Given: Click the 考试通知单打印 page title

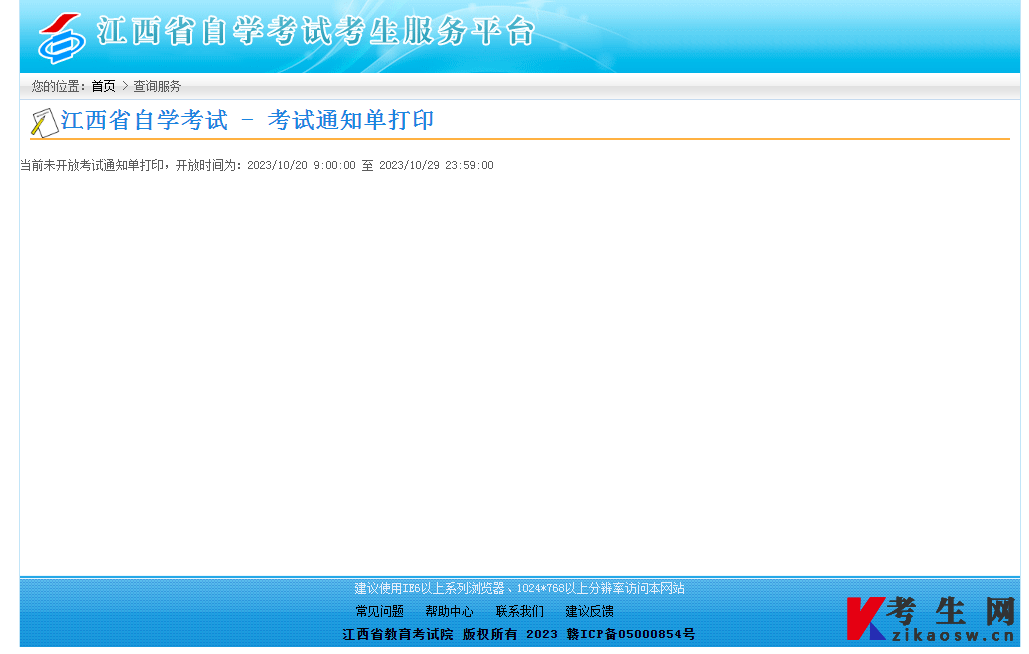Looking at the screenshot, I should point(348,120).
